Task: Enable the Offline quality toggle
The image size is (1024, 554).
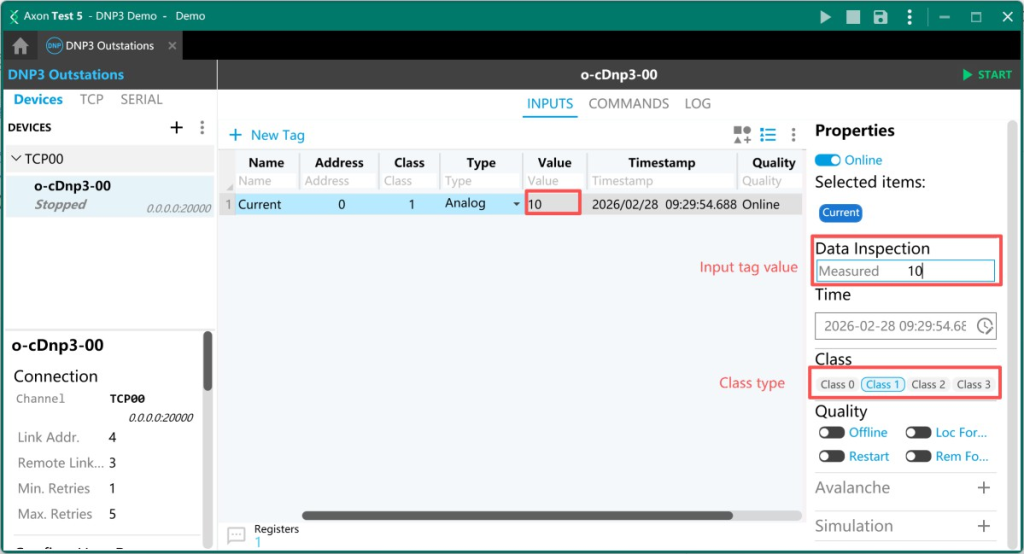Action: pos(831,433)
